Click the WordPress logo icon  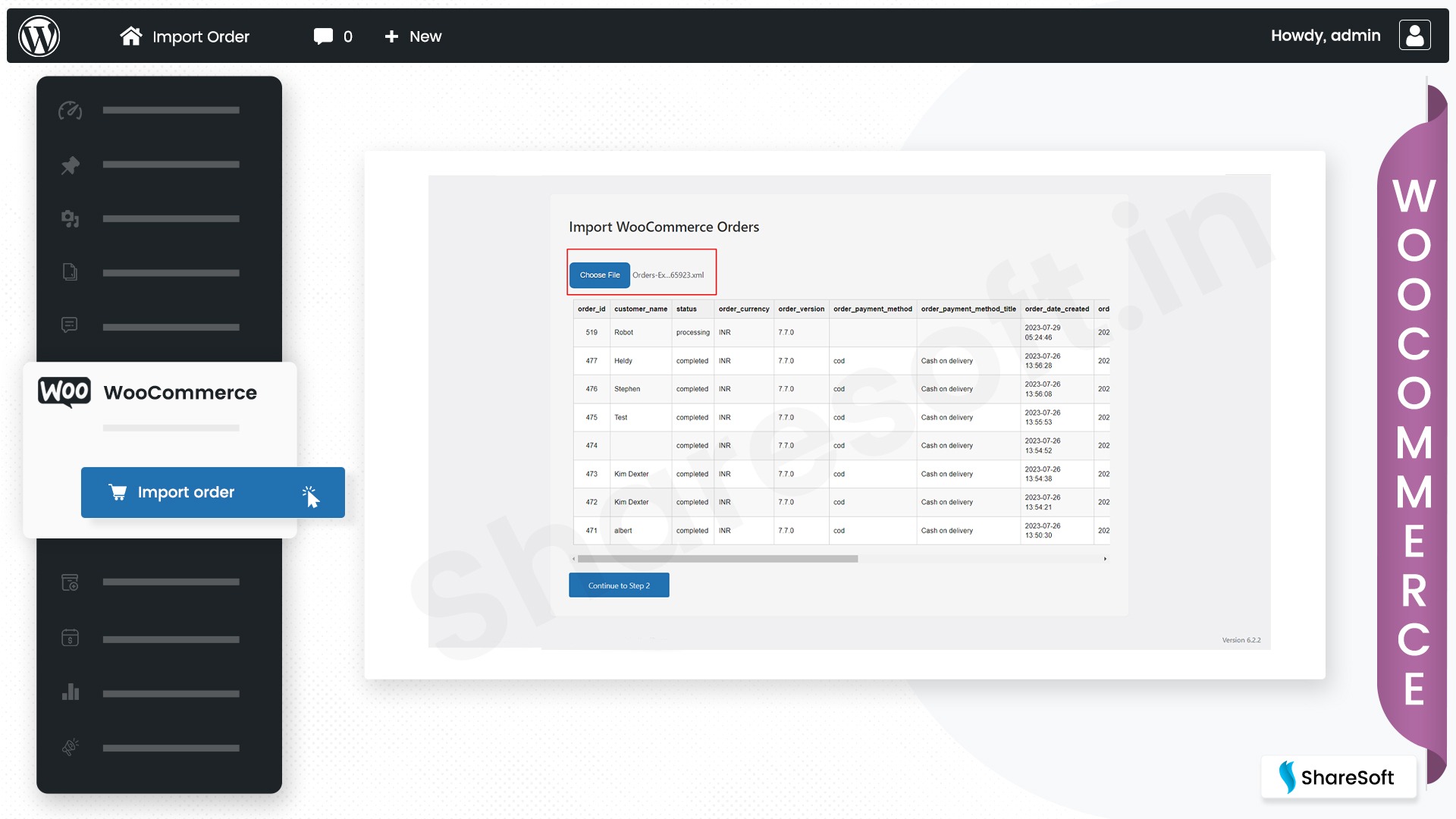tap(39, 36)
